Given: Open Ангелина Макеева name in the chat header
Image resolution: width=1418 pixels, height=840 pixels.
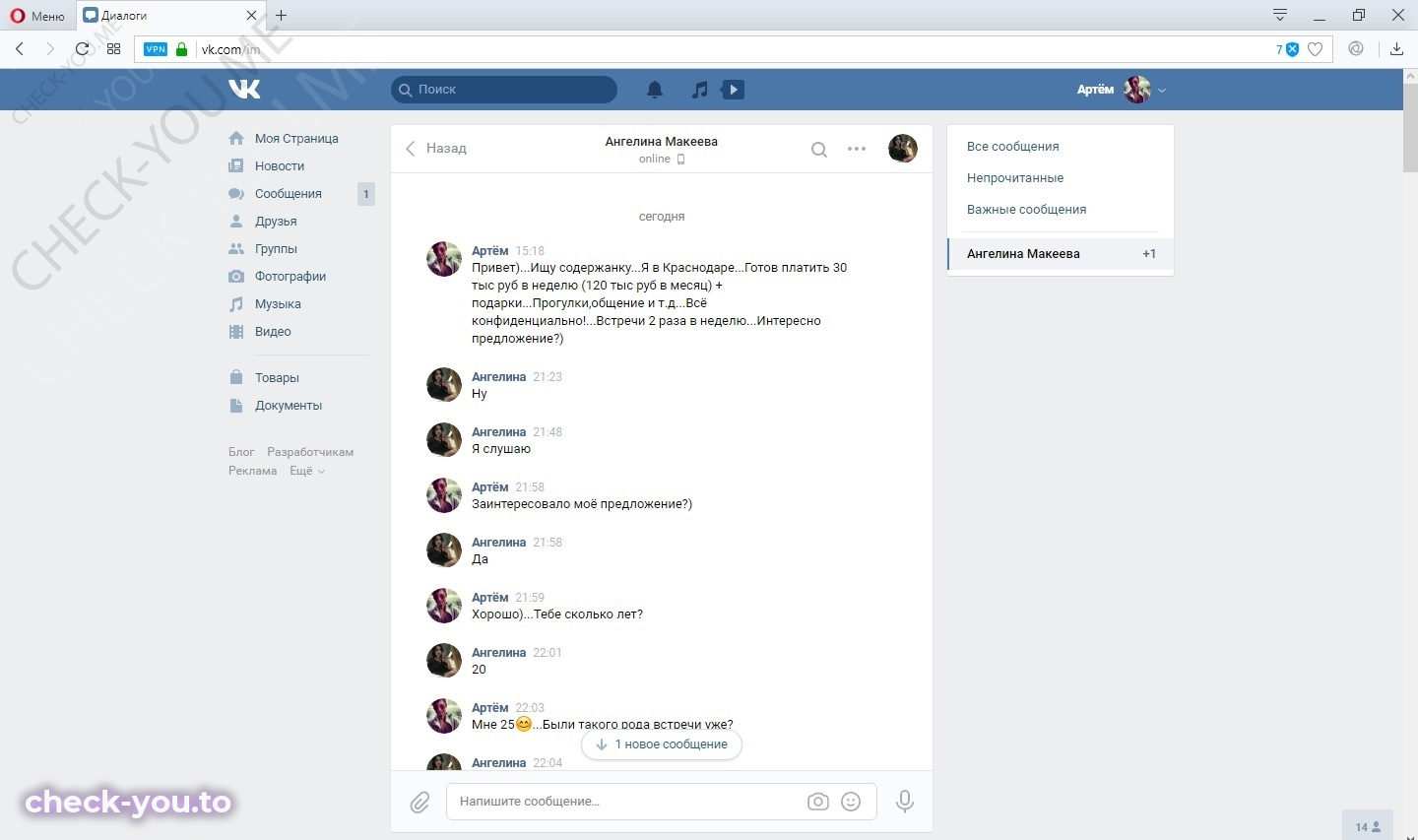Looking at the screenshot, I should 662,142.
